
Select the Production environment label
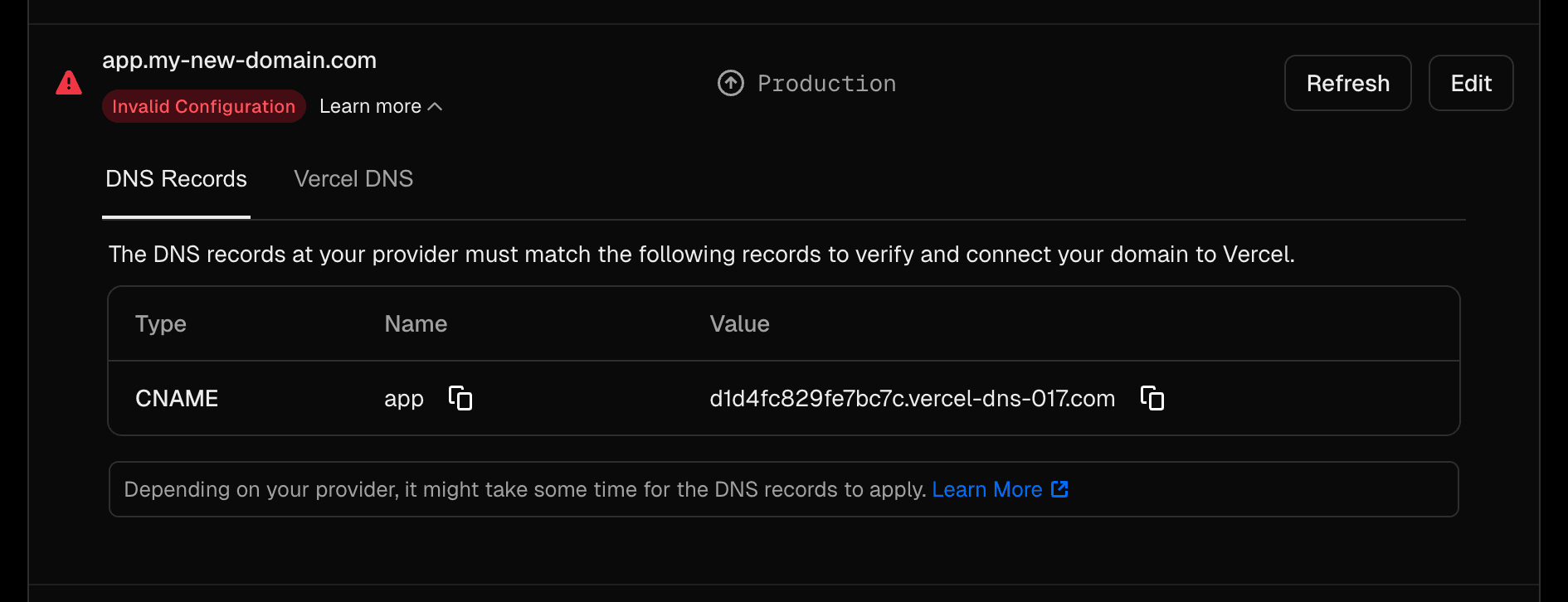pos(826,83)
